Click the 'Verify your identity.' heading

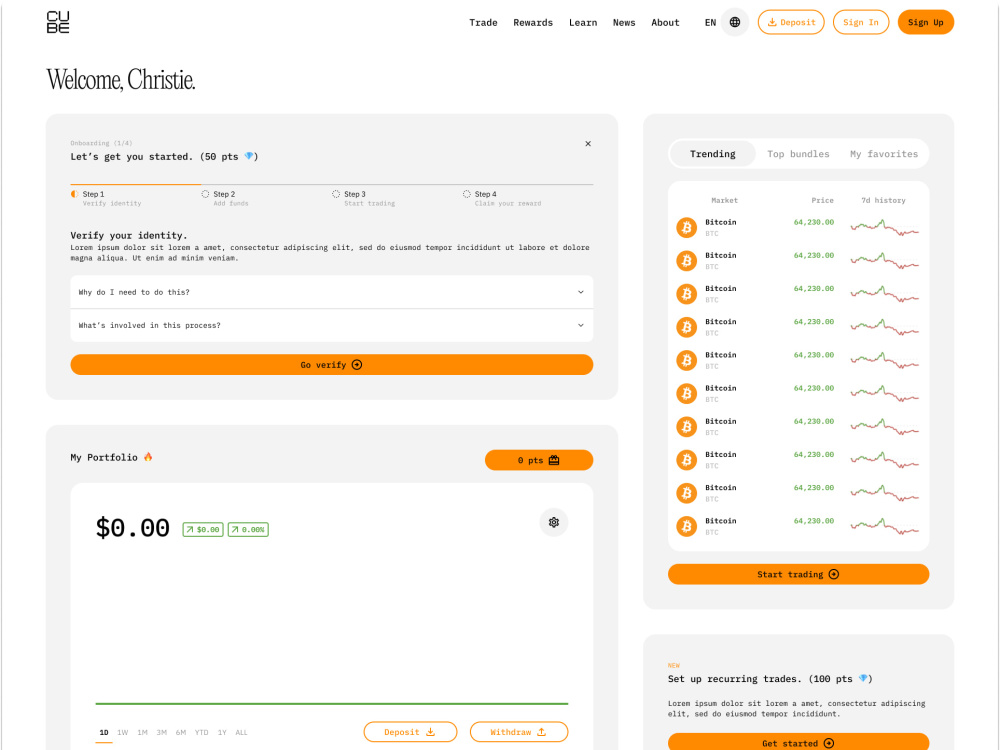click(x=129, y=235)
